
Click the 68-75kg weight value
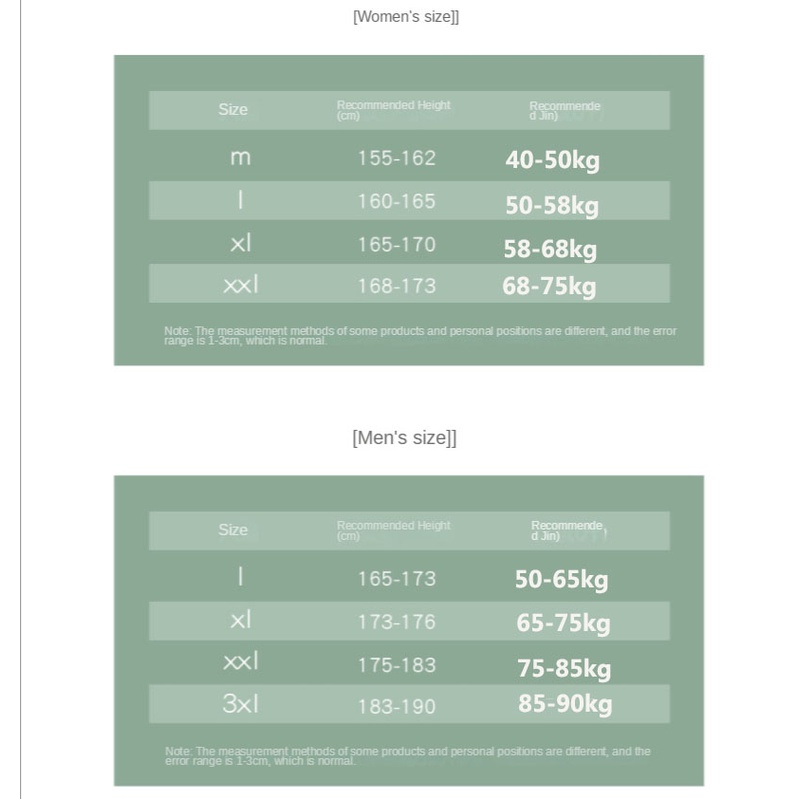pos(549,287)
